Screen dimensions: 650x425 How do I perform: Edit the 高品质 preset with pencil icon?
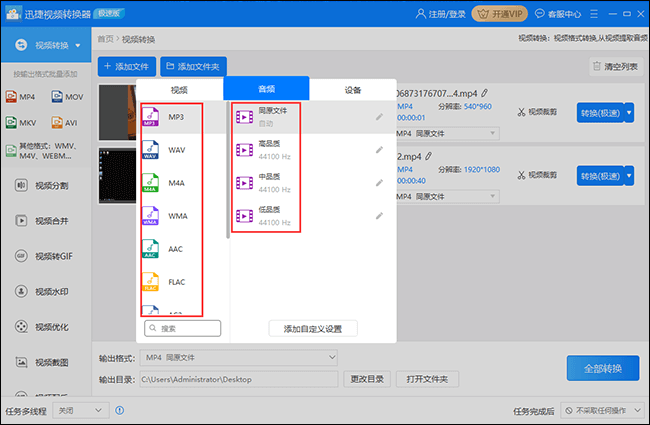pyautogui.click(x=379, y=150)
